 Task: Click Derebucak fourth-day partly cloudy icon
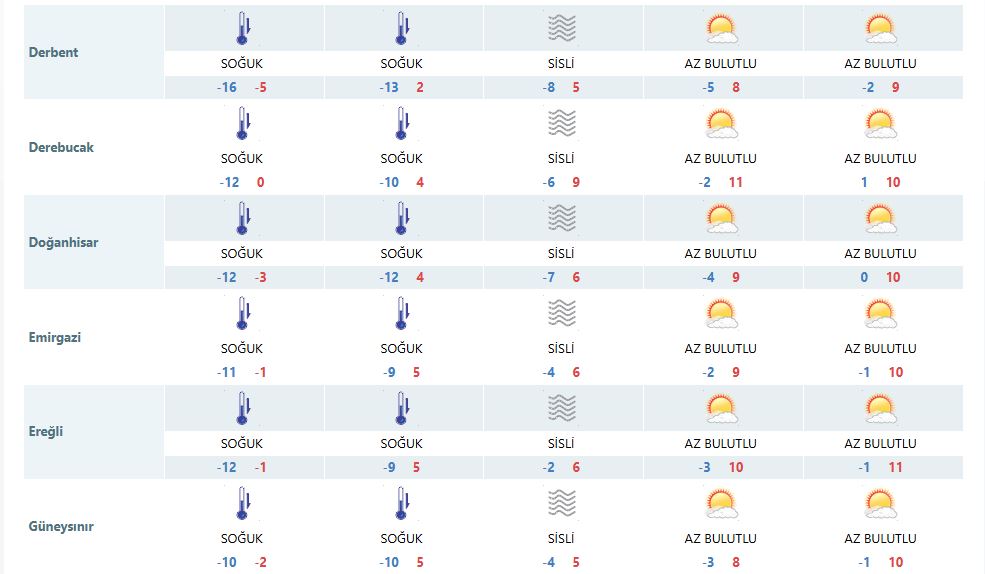click(721, 123)
